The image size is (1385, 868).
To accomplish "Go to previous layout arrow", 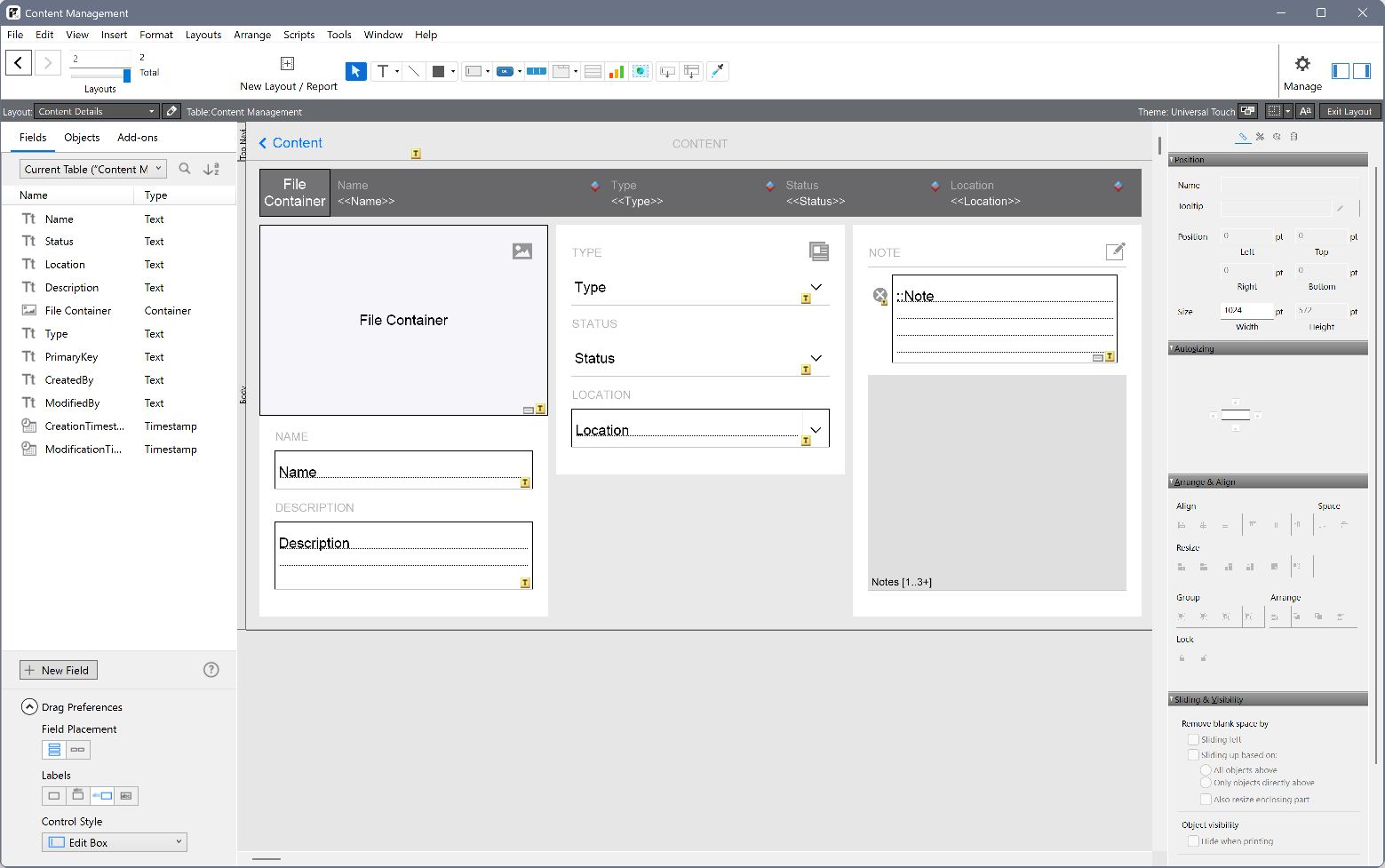I will point(19,62).
